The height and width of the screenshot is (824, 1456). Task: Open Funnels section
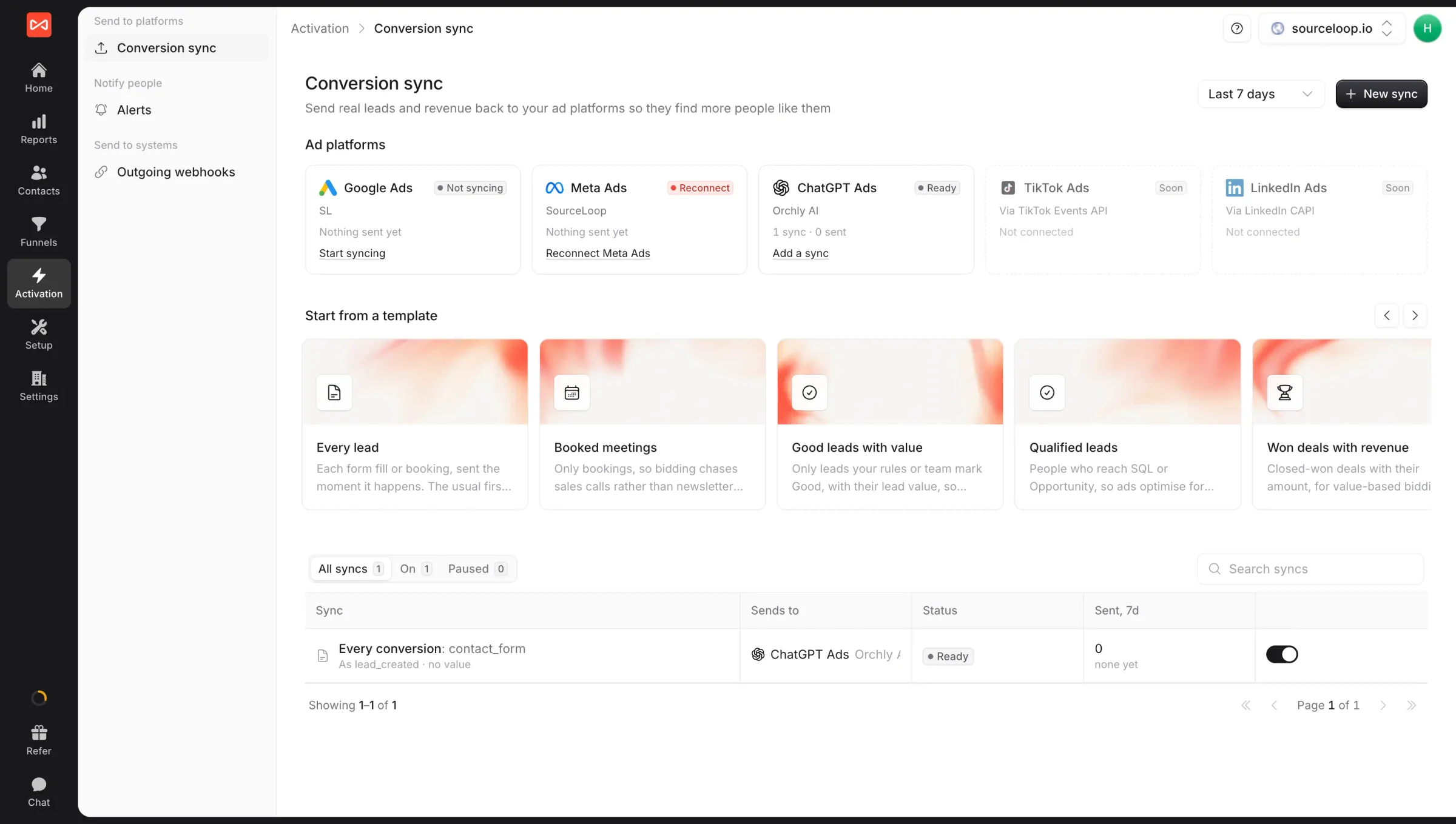[x=39, y=232]
